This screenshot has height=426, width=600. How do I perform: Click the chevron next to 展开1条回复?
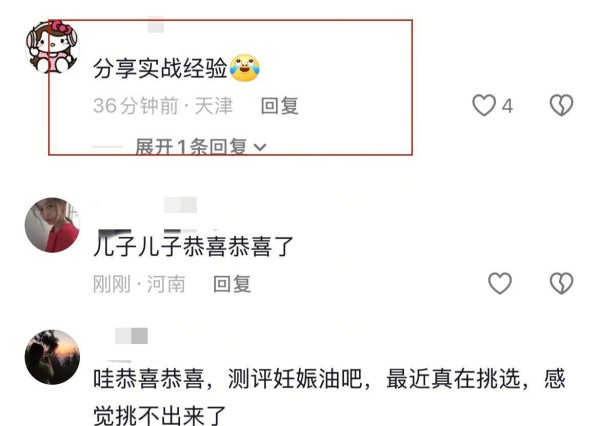coord(260,147)
